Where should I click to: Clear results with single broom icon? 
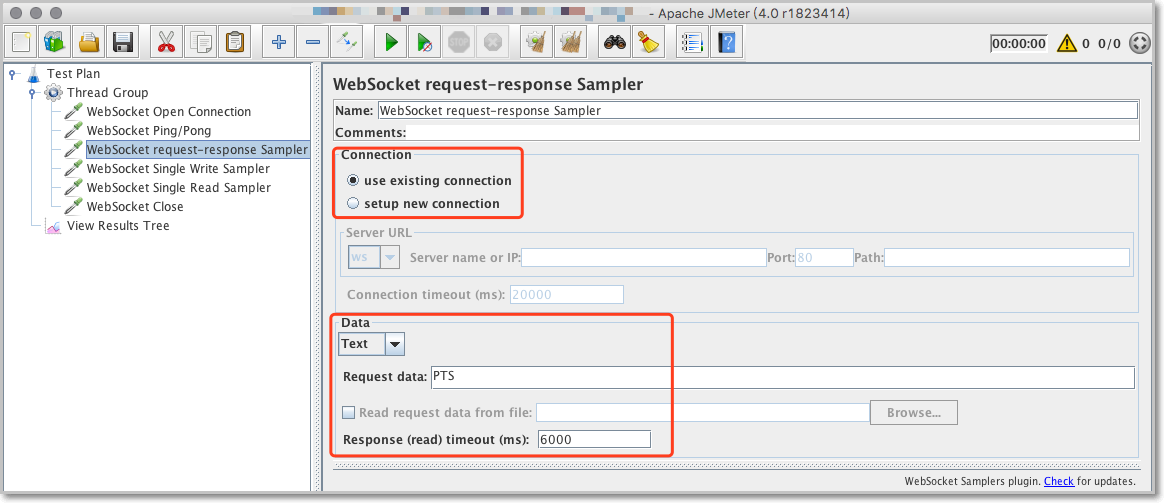536,42
